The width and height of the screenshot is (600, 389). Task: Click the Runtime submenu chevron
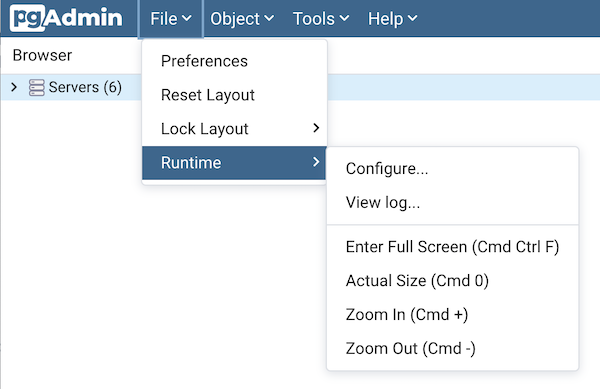[316, 162]
